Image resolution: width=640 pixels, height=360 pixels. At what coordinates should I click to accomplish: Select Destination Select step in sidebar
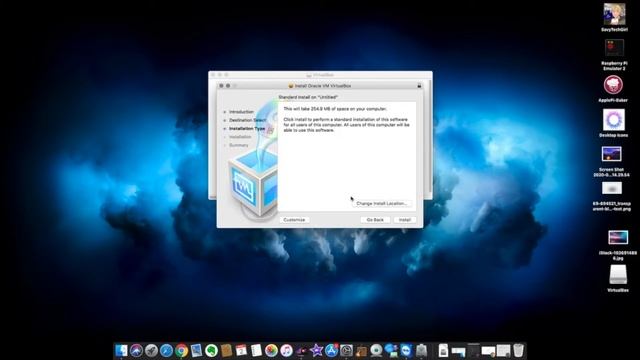click(247, 120)
